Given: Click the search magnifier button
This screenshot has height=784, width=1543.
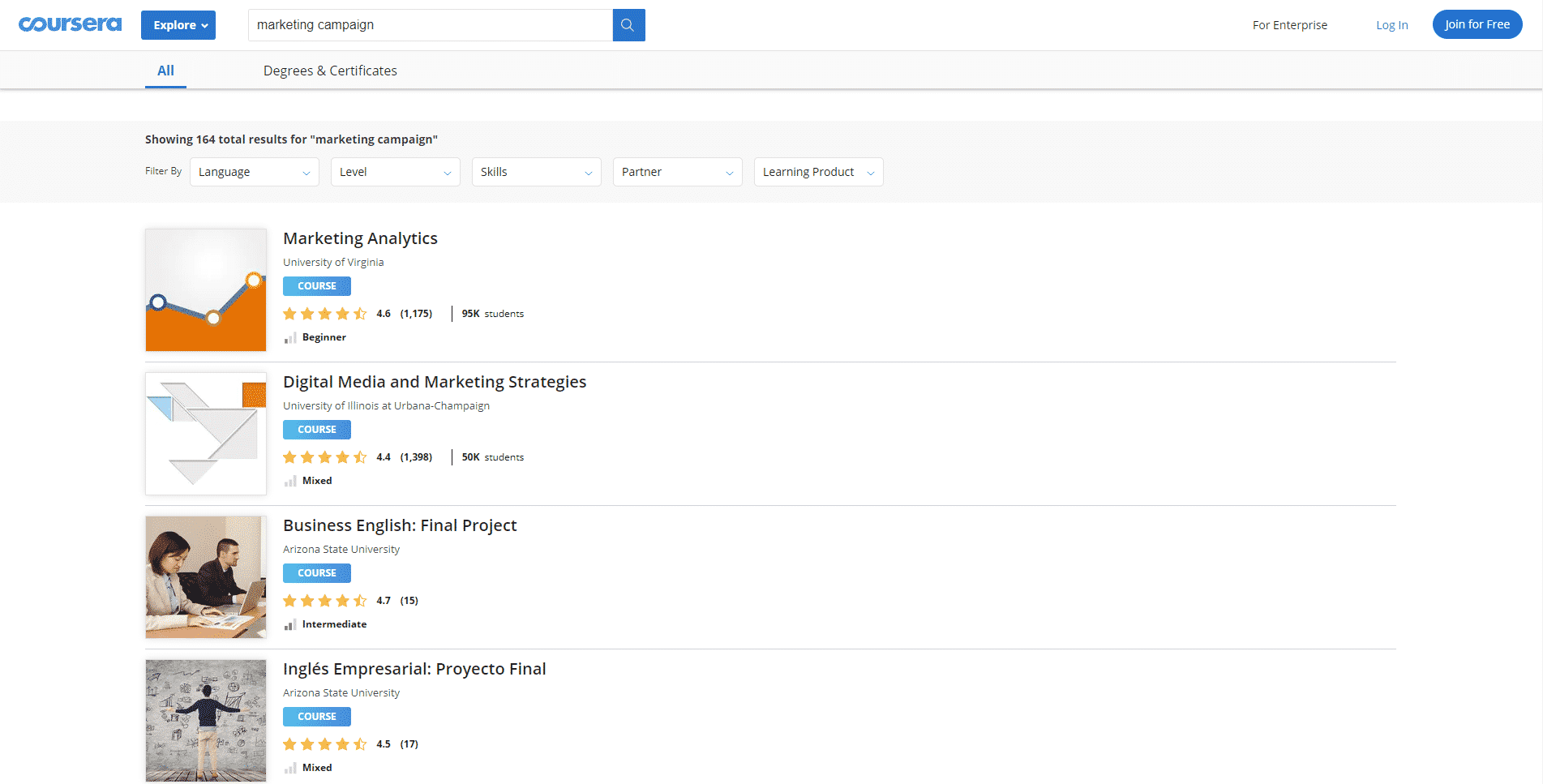Looking at the screenshot, I should point(628,25).
